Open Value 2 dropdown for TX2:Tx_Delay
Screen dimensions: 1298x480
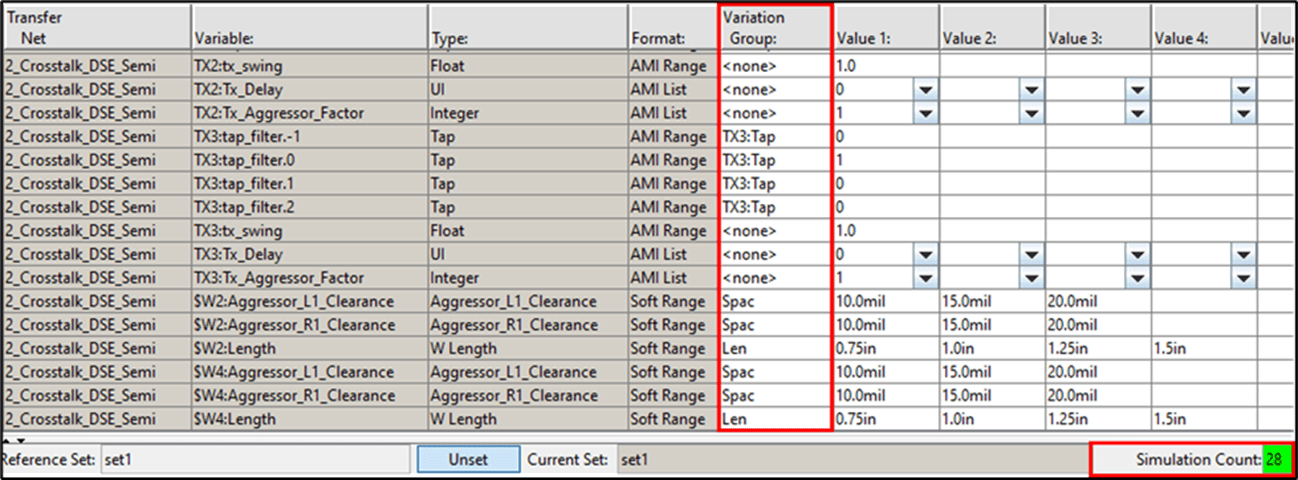[1030, 89]
